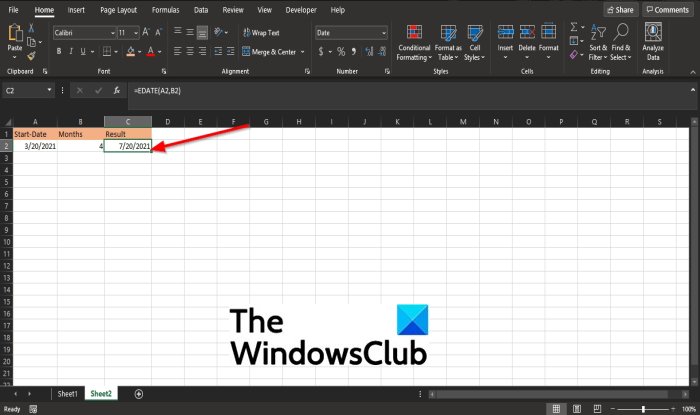Click the Delete cells icon
The height and width of the screenshot is (415, 700).
pyautogui.click(x=527, y=32)
